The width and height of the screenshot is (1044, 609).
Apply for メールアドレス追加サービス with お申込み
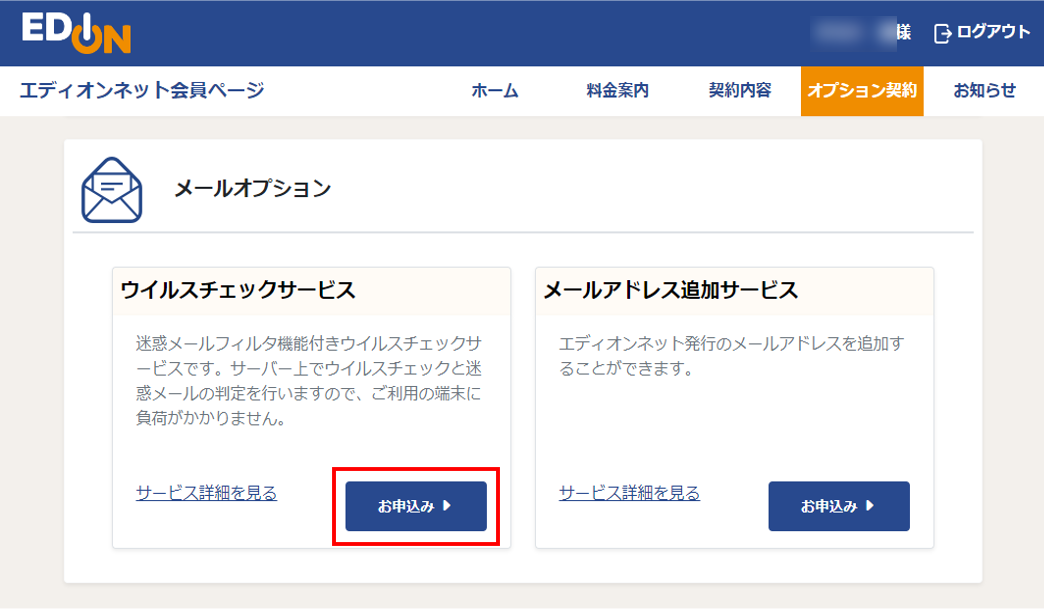[x=839, y=506]
